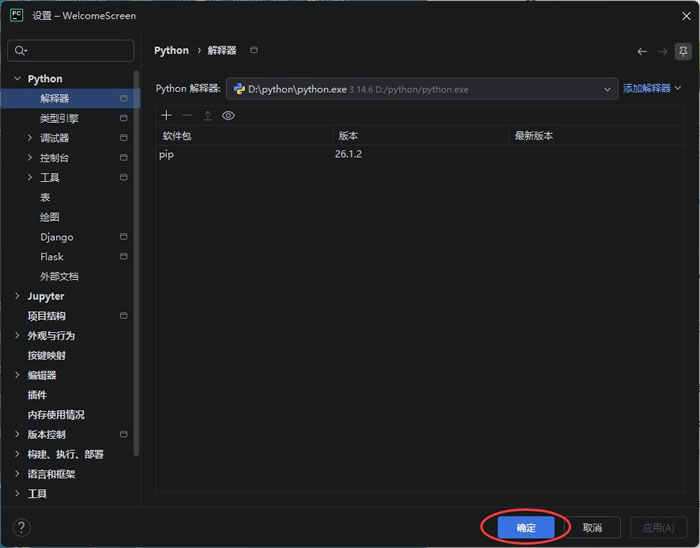This screenshot has height=548, width=700.
Task: Expand the 版本控制 tree node
Action: (17, 434)
